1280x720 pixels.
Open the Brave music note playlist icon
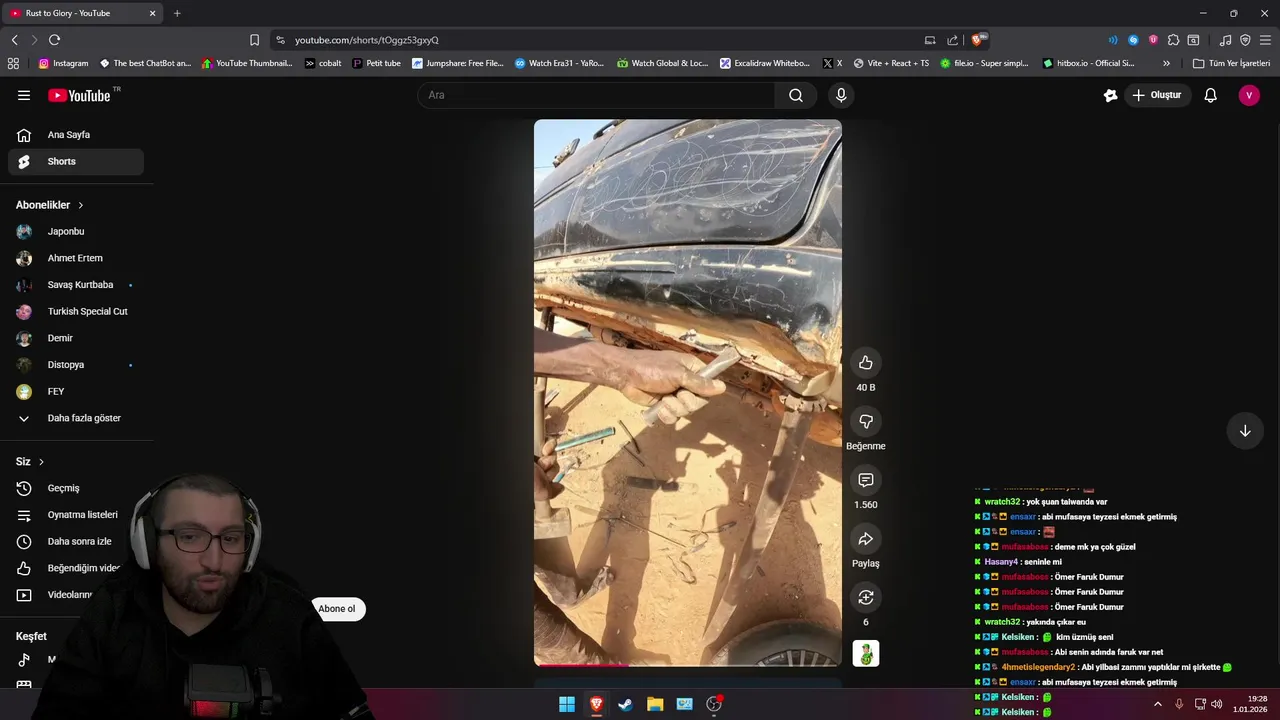click(x=1225, y=40)
